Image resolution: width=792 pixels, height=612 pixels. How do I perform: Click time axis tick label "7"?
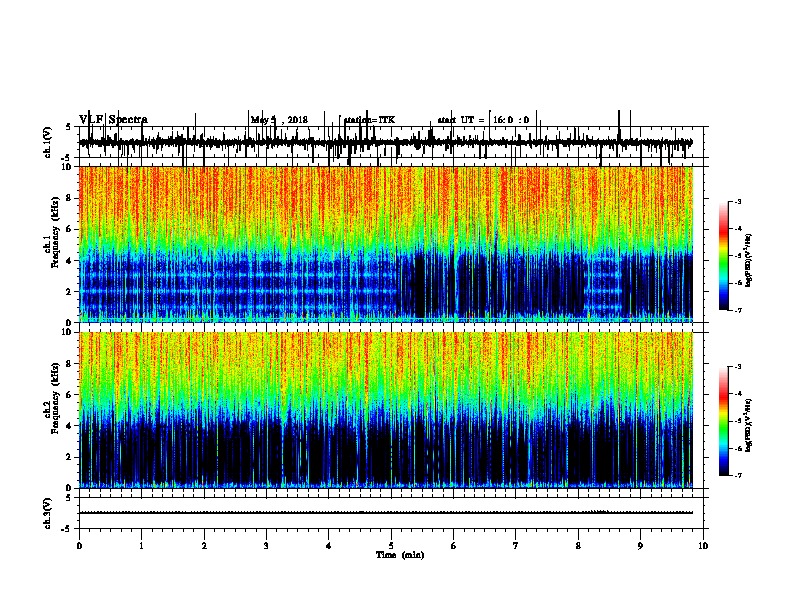click(516, 546)
